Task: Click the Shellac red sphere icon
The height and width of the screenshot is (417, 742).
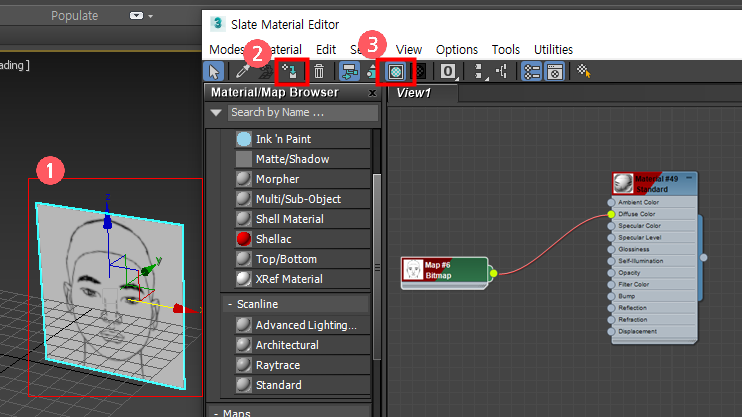Action: (244, 239)
